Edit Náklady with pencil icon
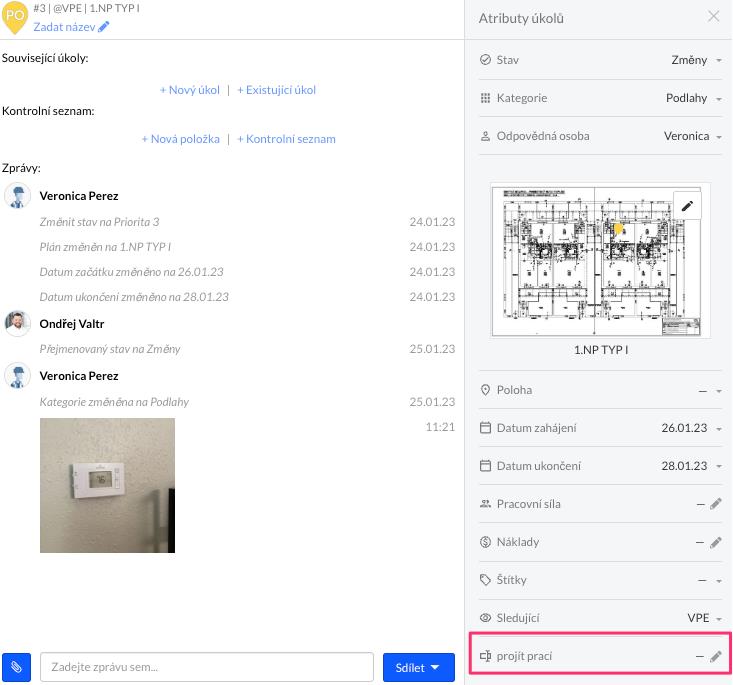Screen dimensions: 733x685 pyautogui.click(x=716, y=542)
